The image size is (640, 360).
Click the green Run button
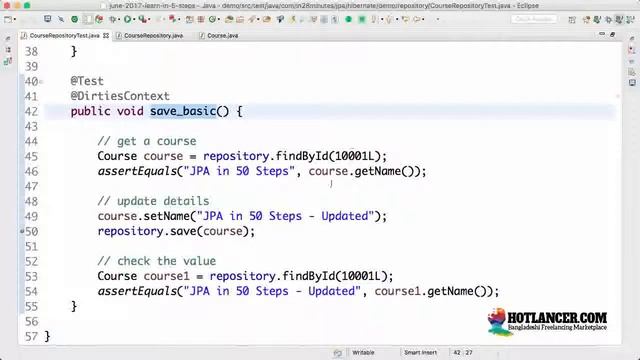[128, 19]
